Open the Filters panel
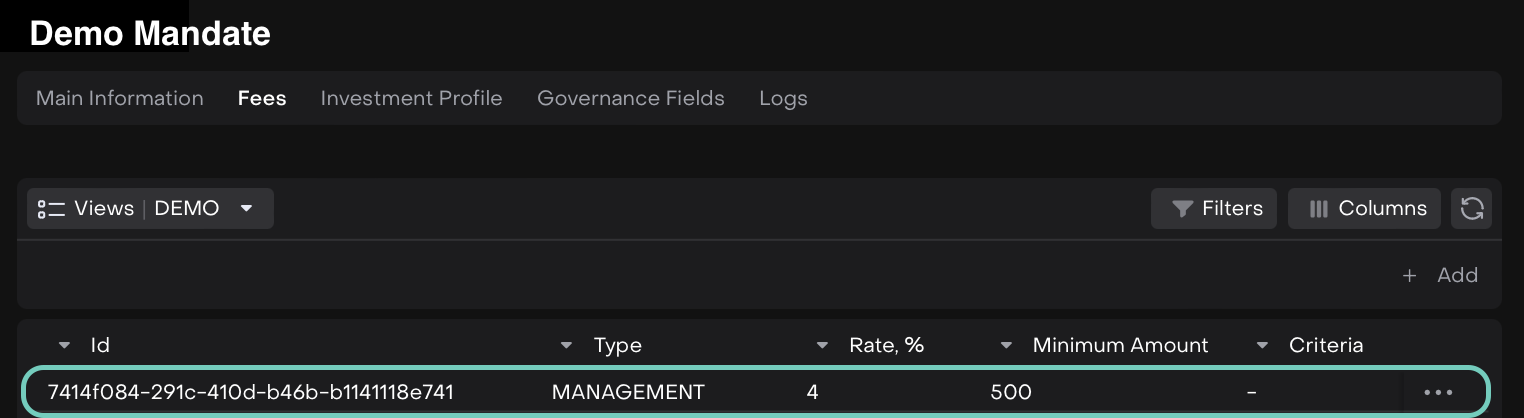Image resolution: width=1524 pixels, height=418 pixels. point(1214,208)
